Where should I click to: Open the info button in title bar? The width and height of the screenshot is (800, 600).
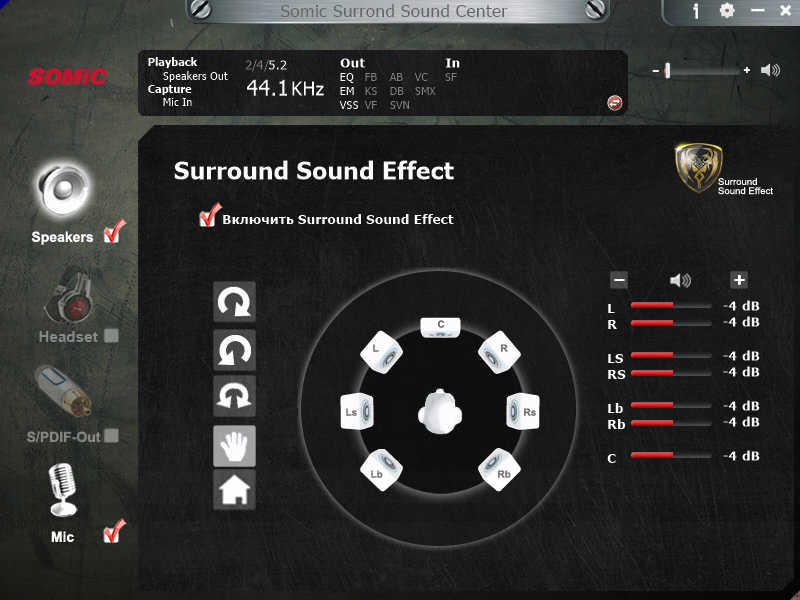click(696, 11)
